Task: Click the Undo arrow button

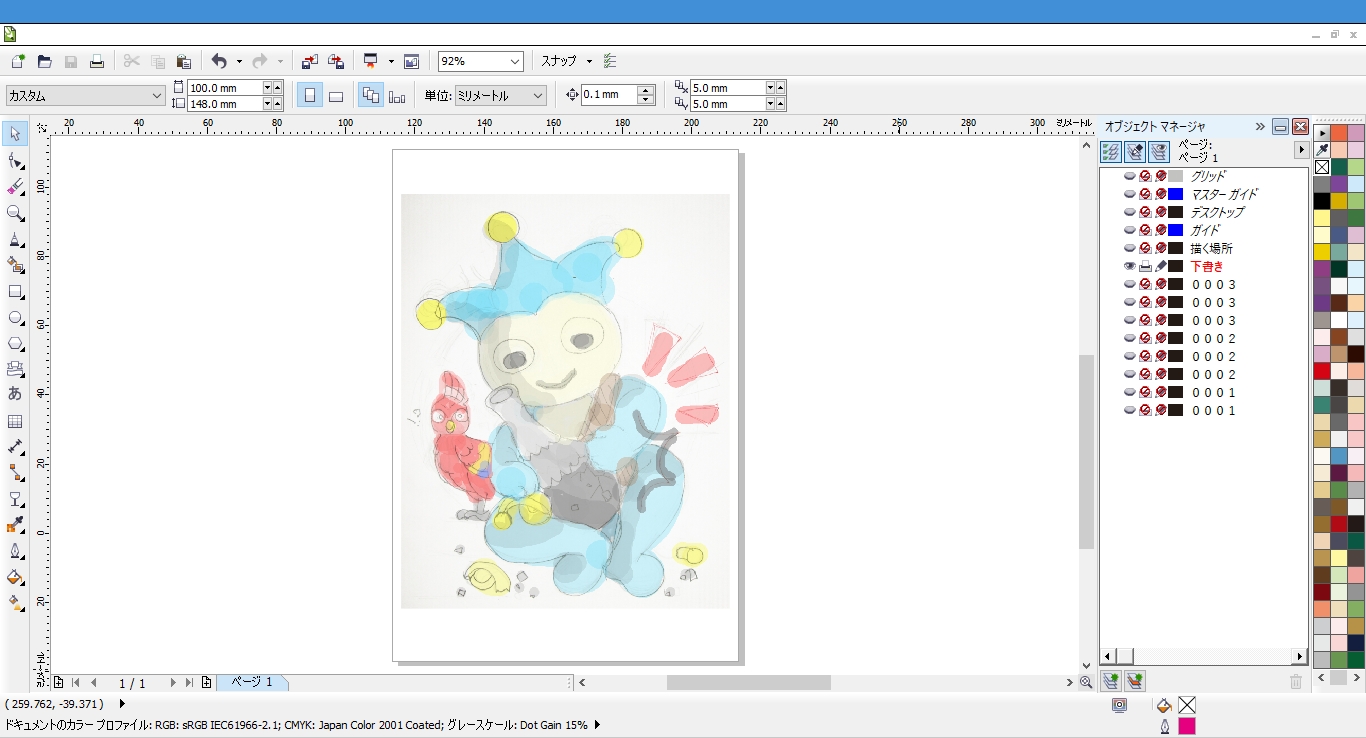Action: tap(219, 62)
